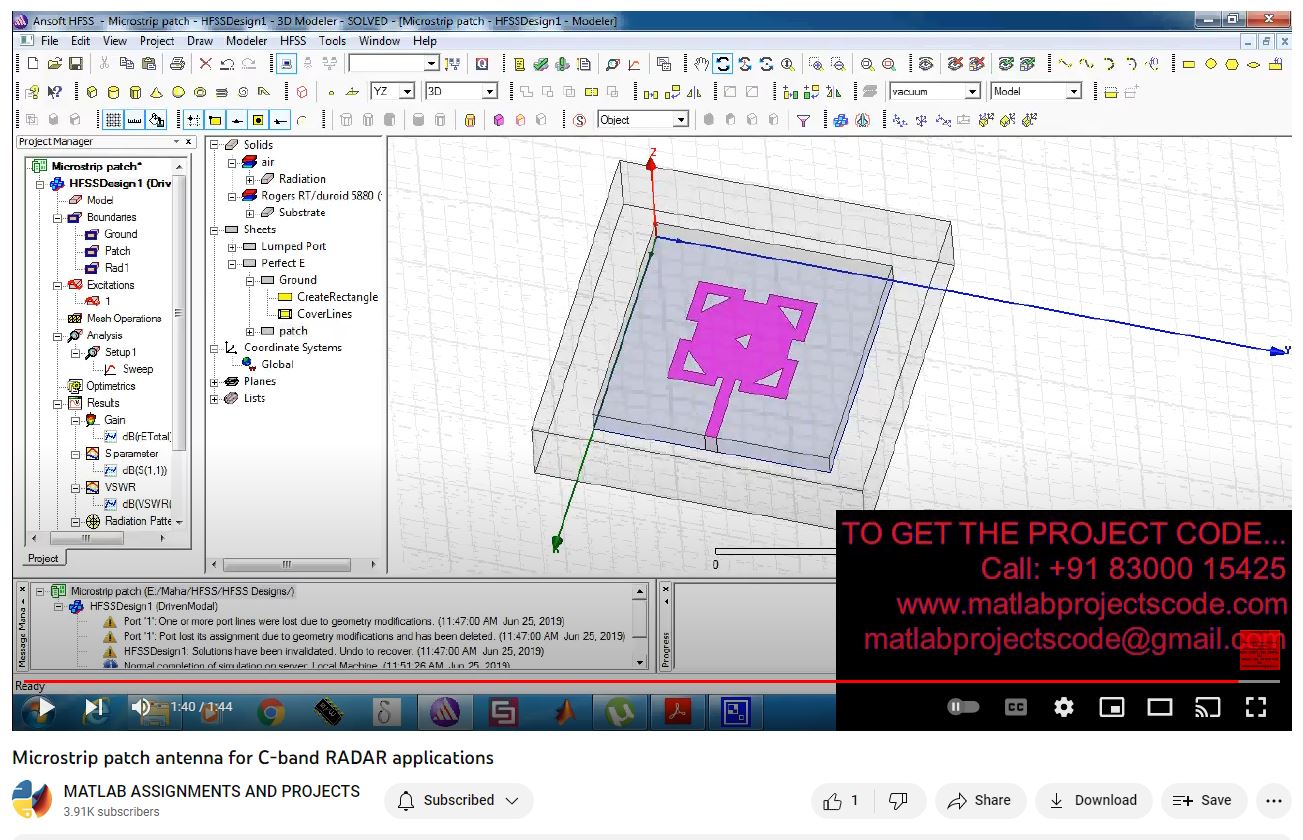Save the project with the floppy disk icon

pos(75,64)
